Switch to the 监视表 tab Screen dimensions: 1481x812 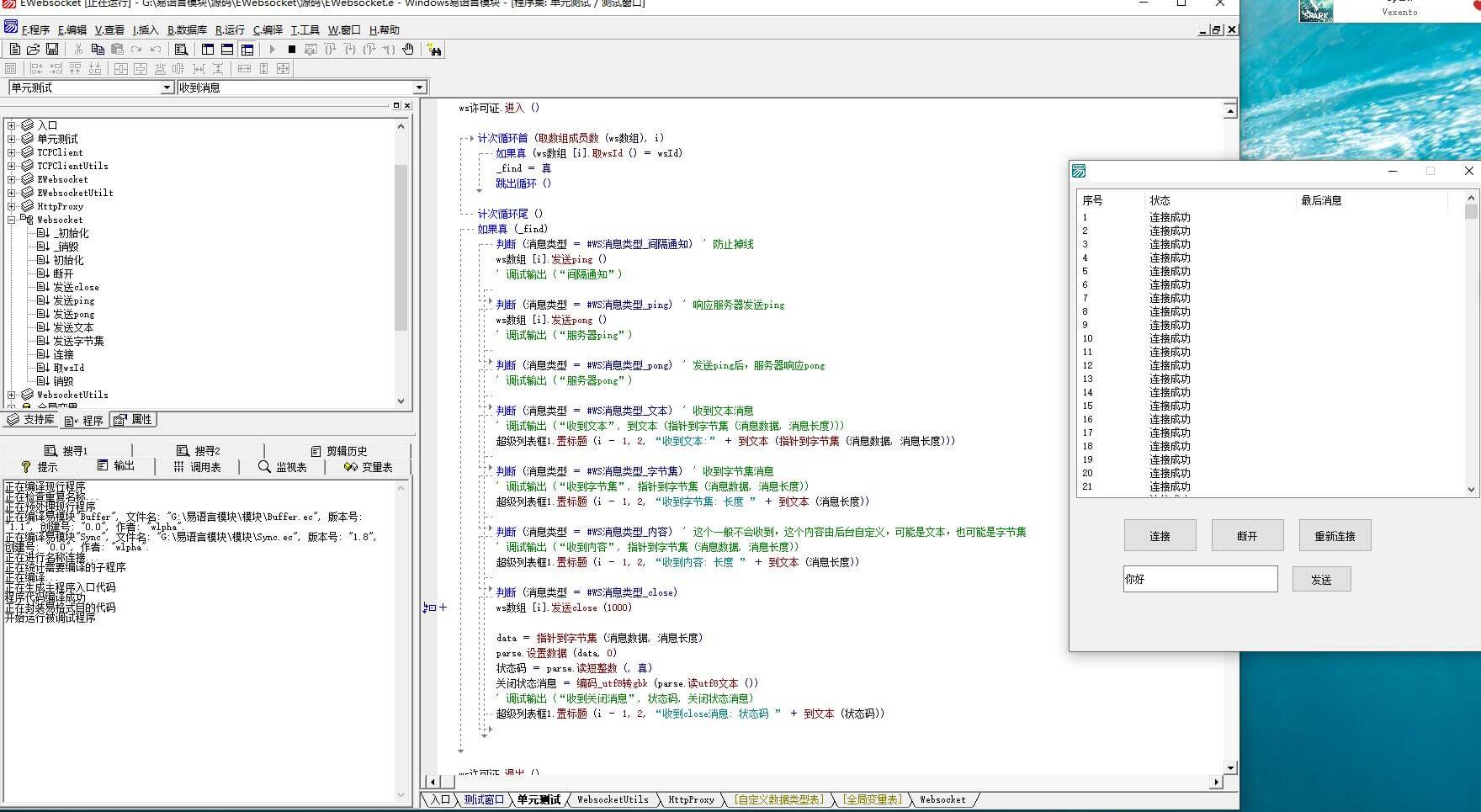click(283, 467)
